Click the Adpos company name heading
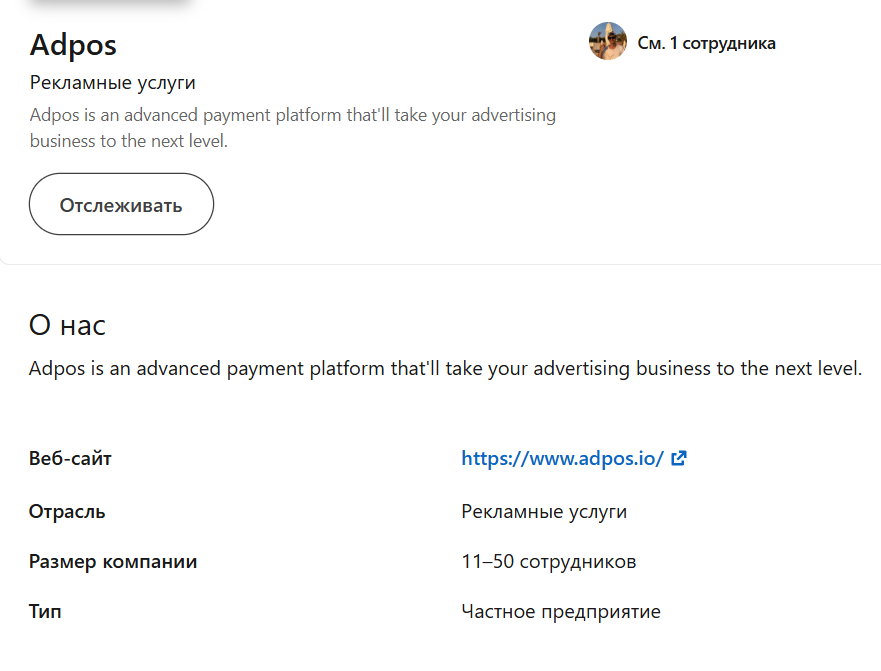This screenshot has height=671, width=881. coord(73,45)
